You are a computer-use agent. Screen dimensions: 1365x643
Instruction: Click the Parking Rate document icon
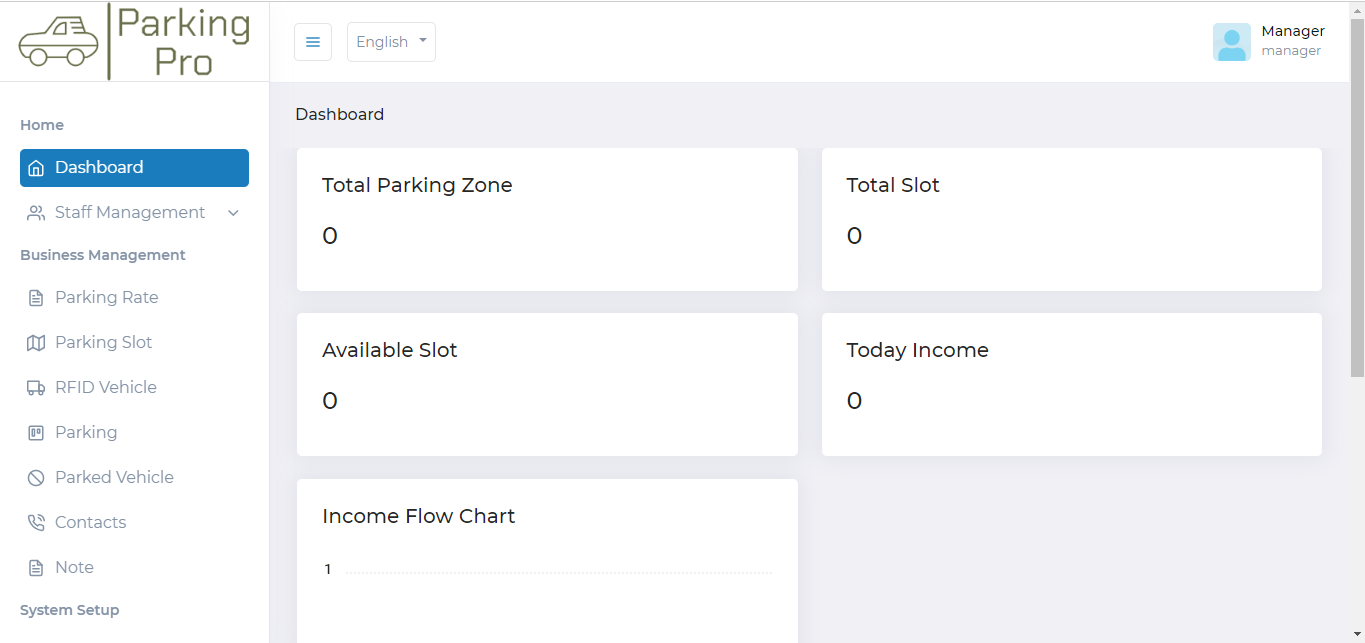(36, 298)
